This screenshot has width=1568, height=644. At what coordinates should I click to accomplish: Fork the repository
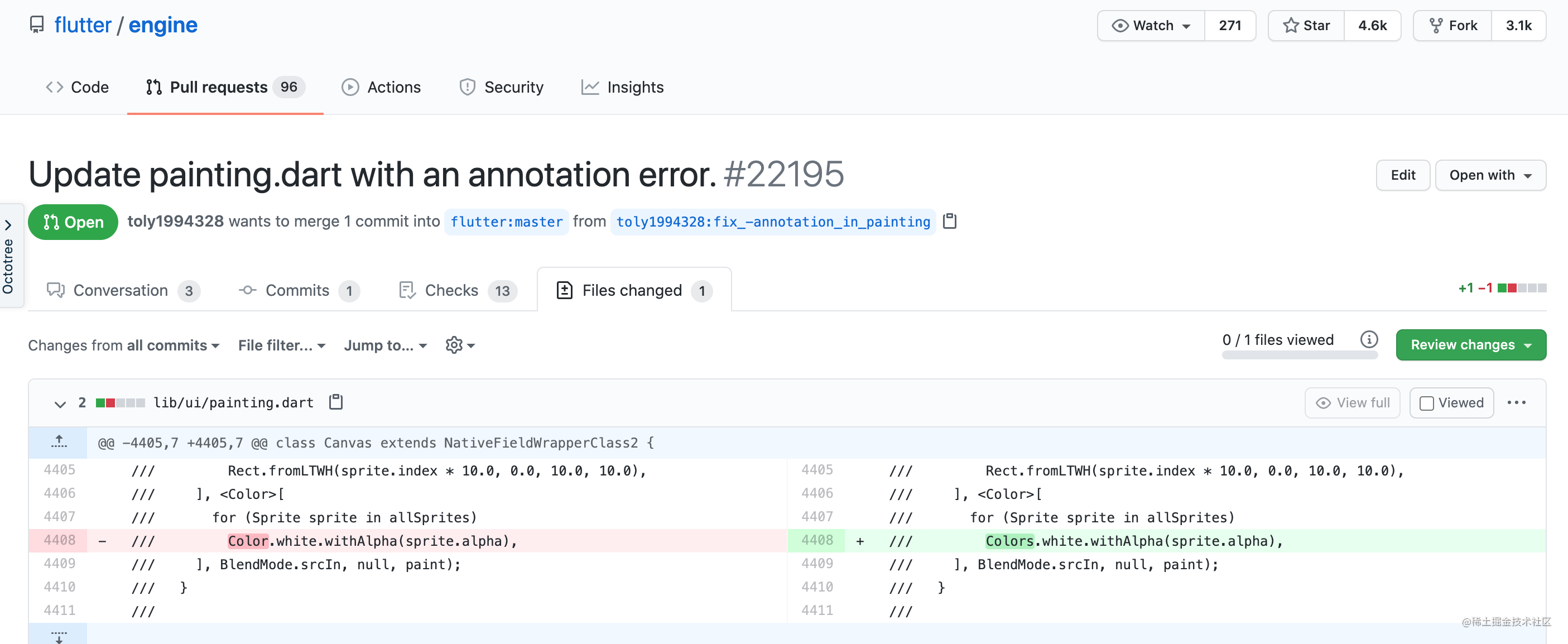tap(1452, 26)
